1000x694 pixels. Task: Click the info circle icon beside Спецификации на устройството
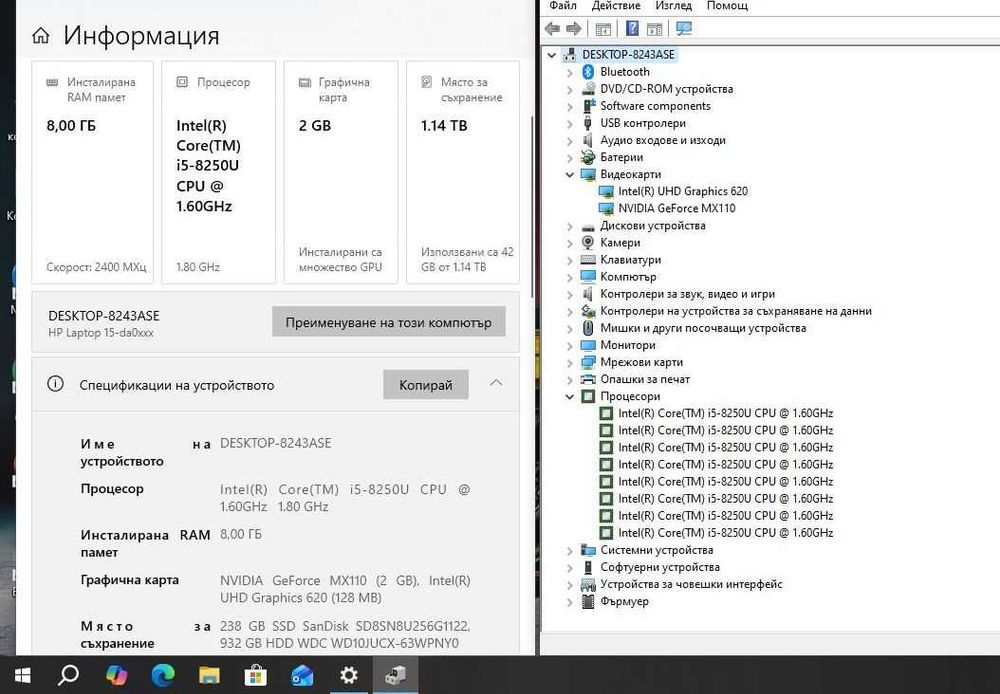55,384
